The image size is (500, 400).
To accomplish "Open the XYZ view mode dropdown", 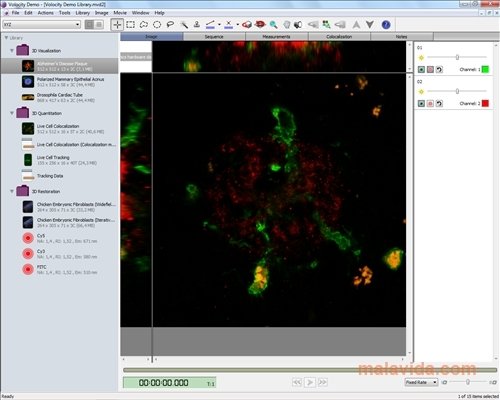I will tap(42, 25).
